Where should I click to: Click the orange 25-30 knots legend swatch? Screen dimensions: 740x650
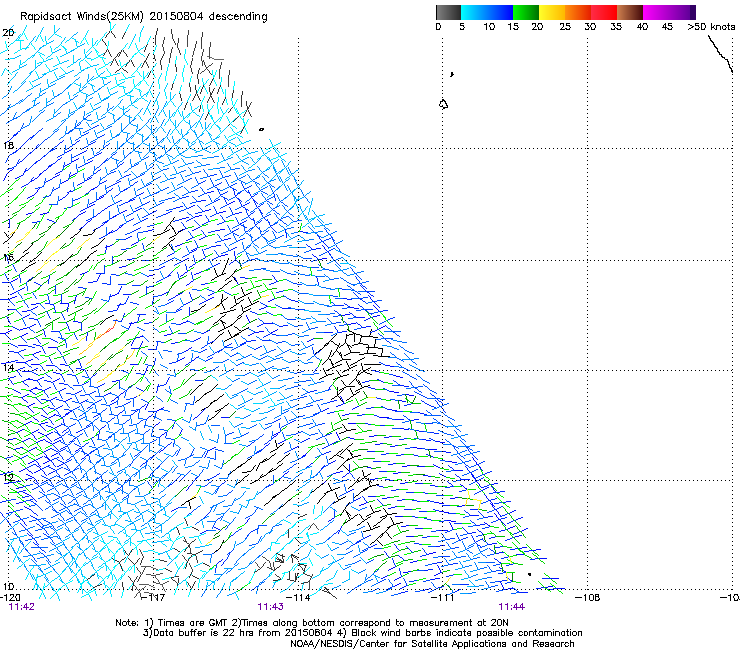click(x=578, y=12)
